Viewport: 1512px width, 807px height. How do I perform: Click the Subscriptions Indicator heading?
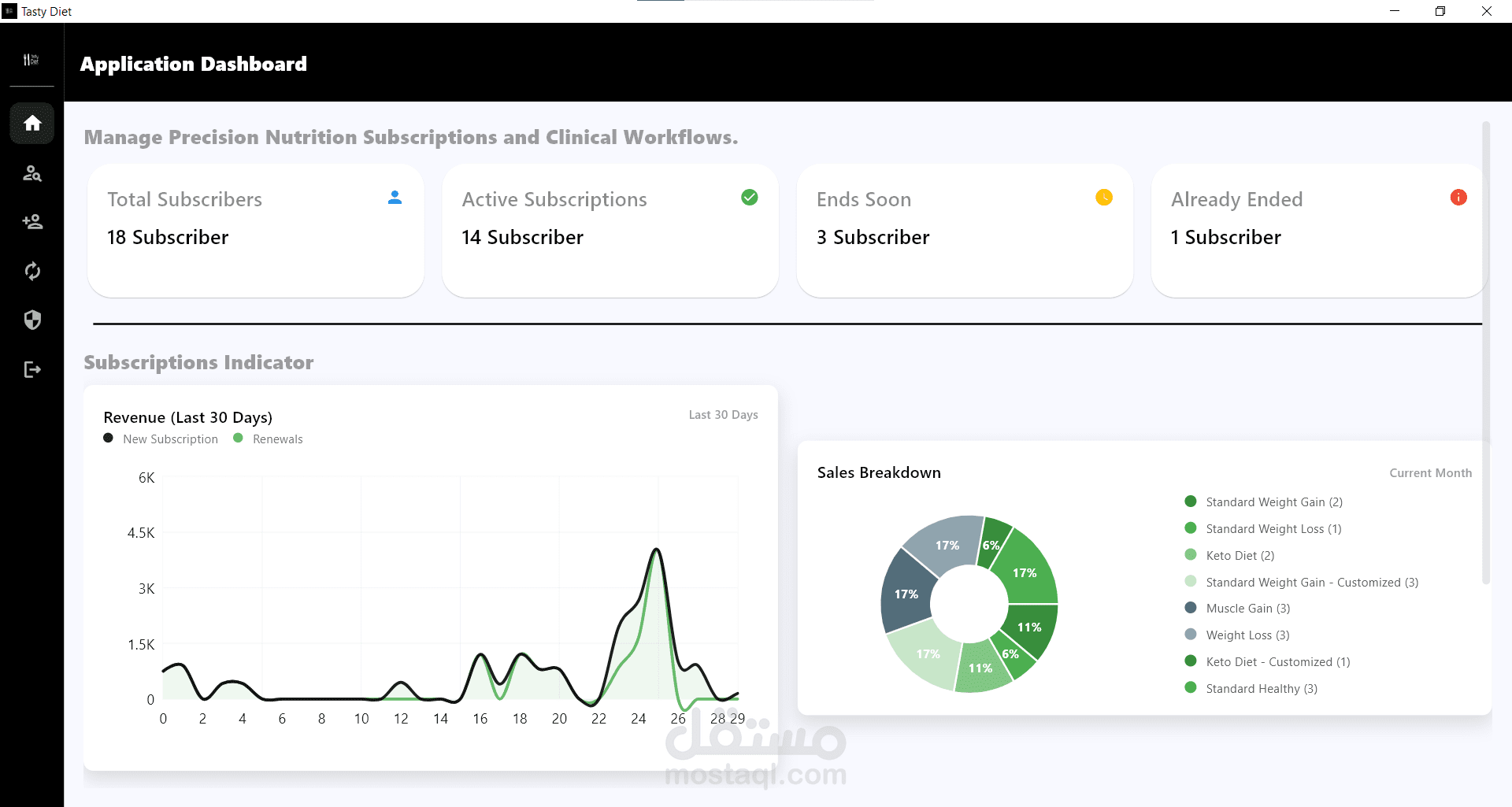198,362
